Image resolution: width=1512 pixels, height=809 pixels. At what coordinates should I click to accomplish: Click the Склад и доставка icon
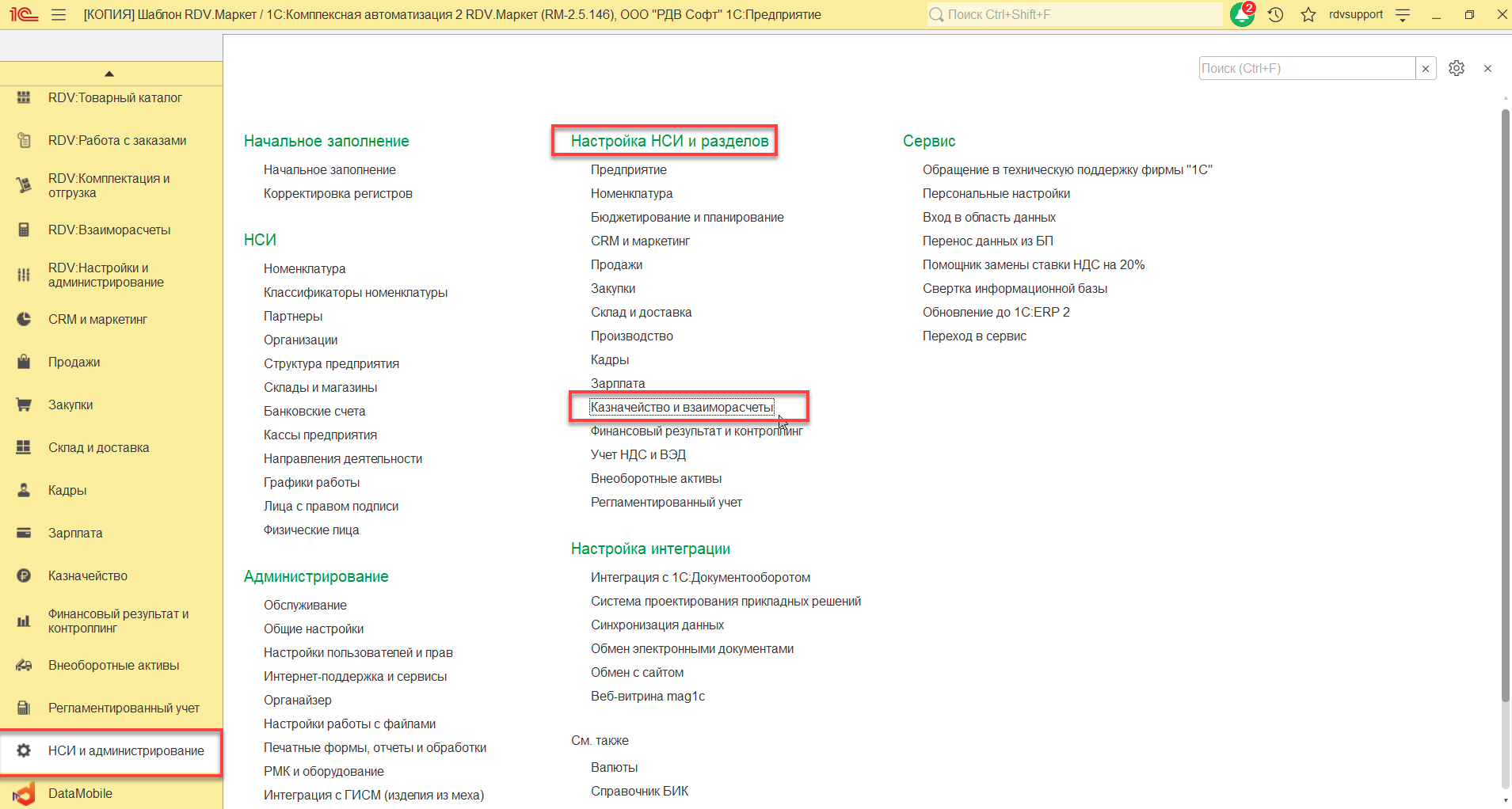coord(24,447)
